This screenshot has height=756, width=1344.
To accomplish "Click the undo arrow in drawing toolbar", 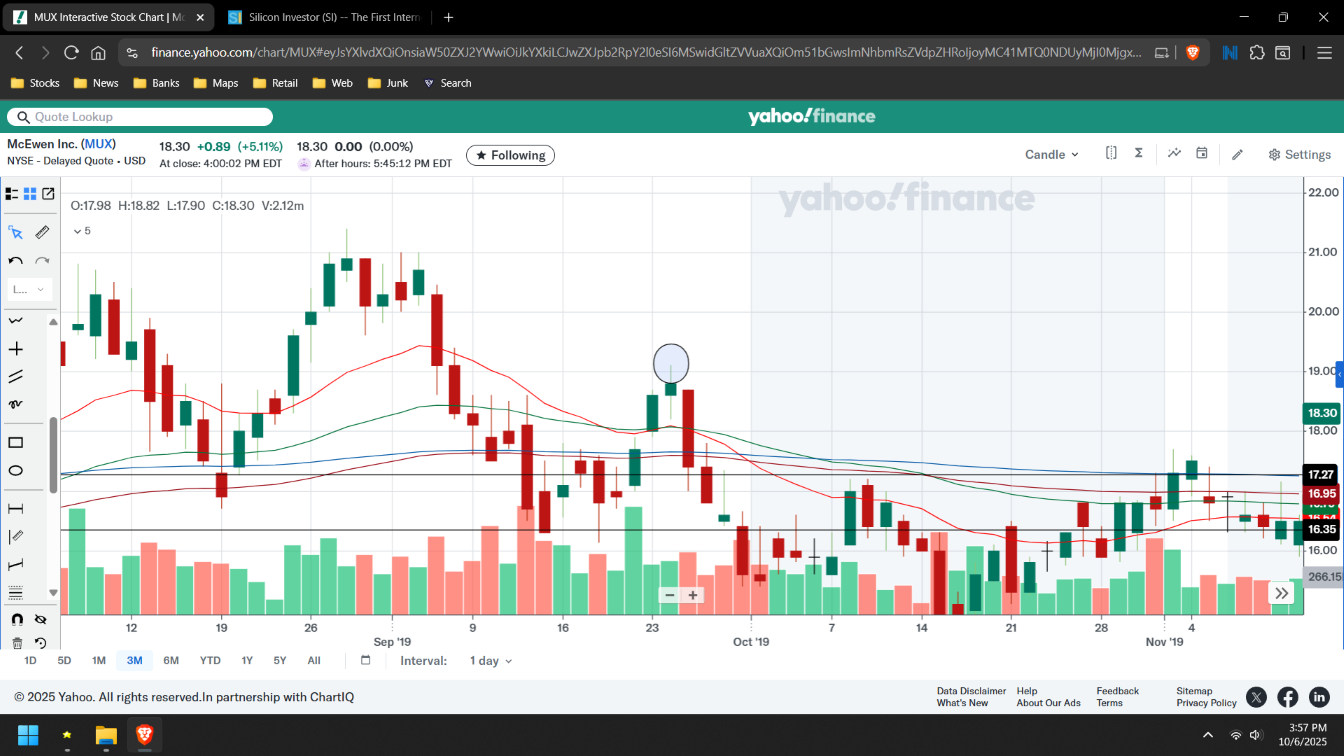I will tap(16, 261).
